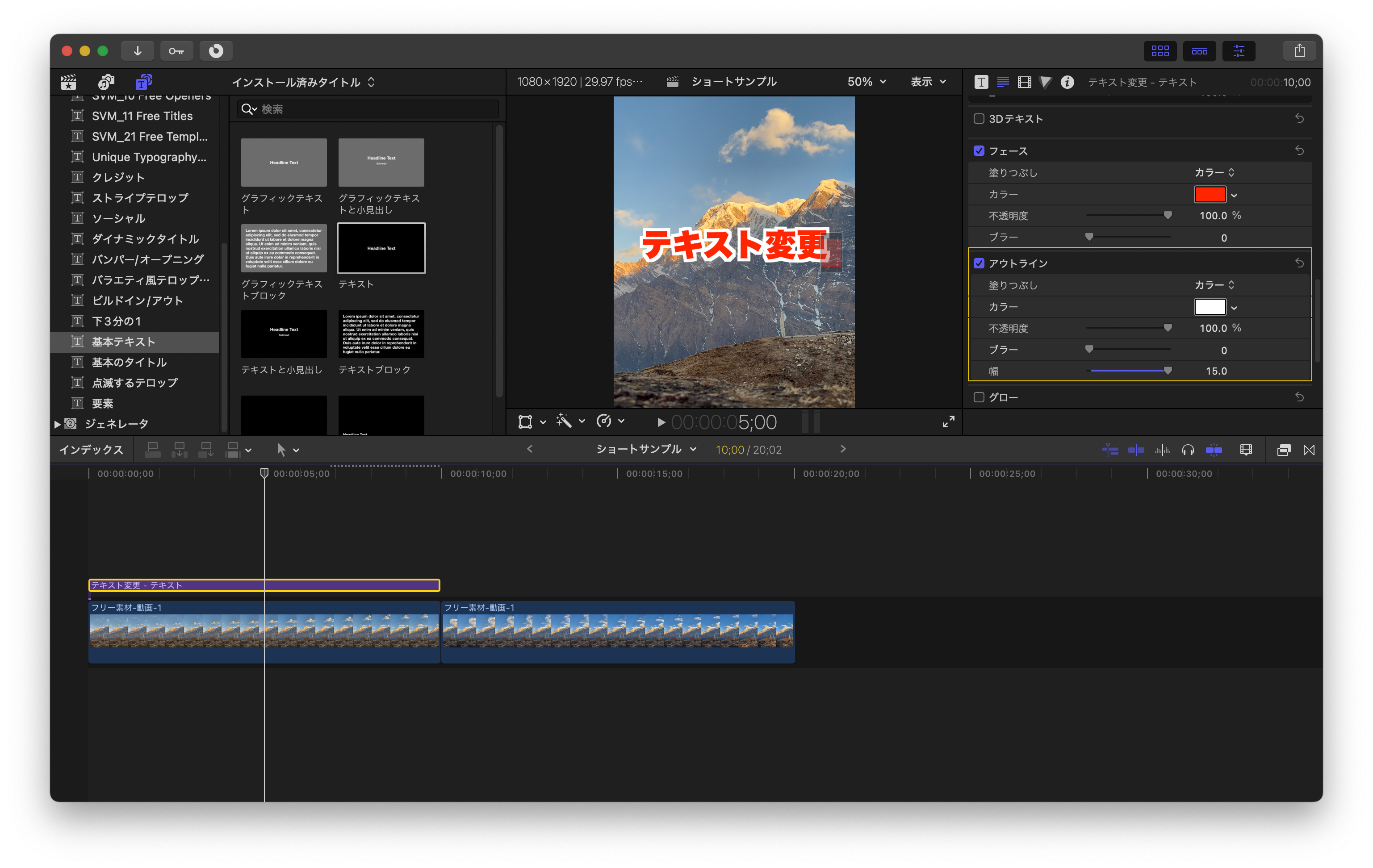Toggle the snapping icon in timeline
This screenshot has height=868, width=1373.
[1214, 450]
